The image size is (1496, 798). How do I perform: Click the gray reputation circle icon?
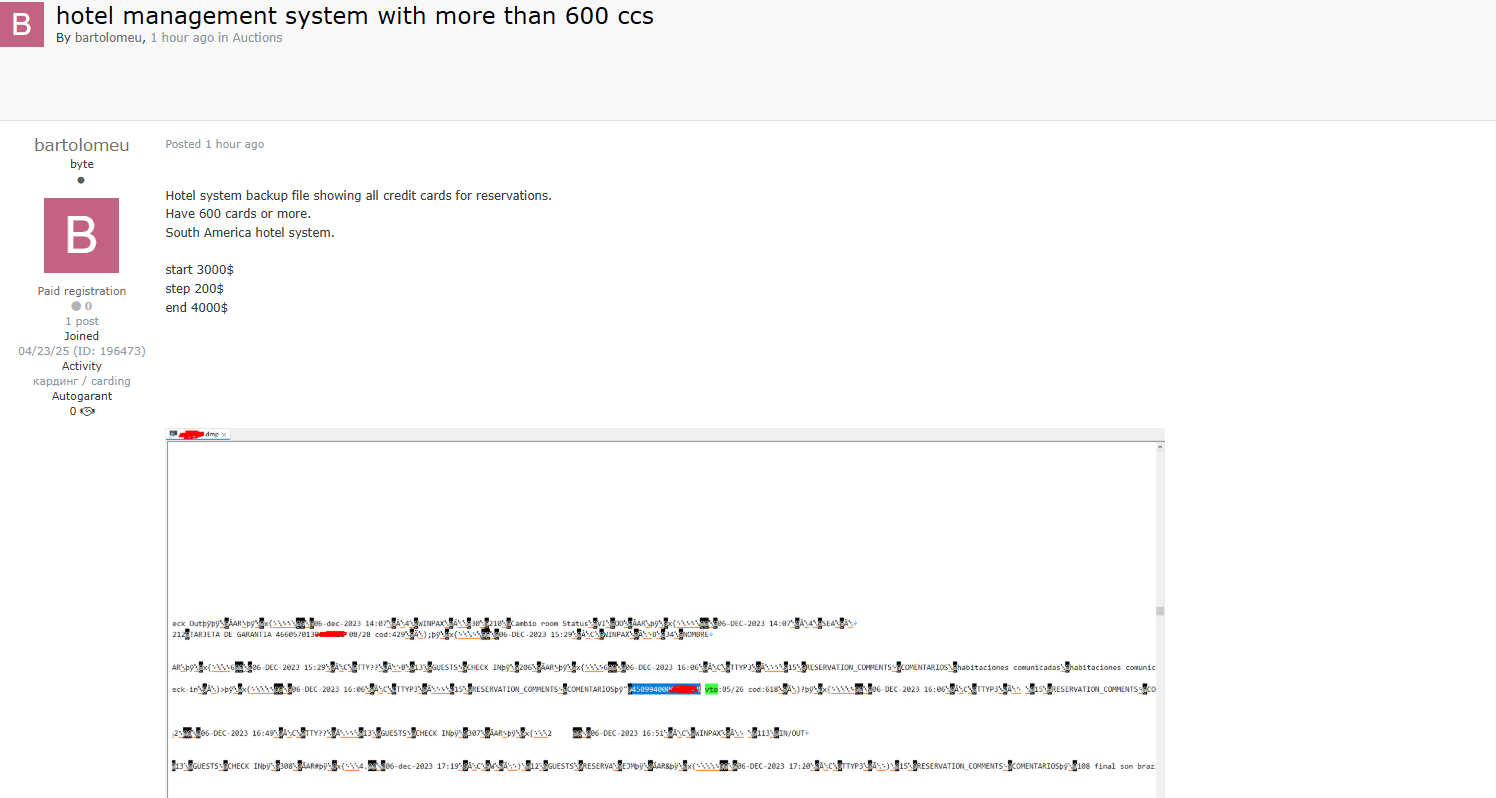[76, 306]
